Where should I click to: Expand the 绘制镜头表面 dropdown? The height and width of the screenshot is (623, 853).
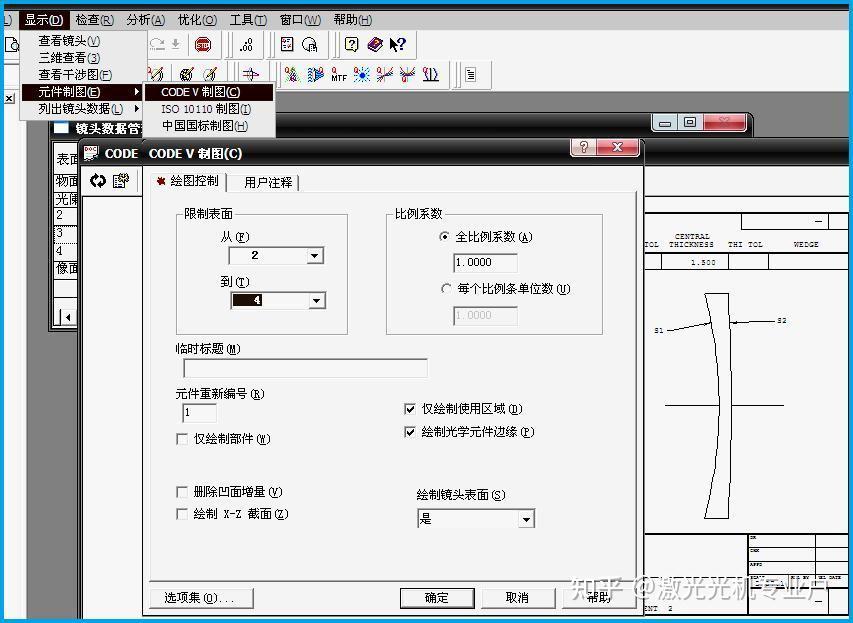coord(524,518)
